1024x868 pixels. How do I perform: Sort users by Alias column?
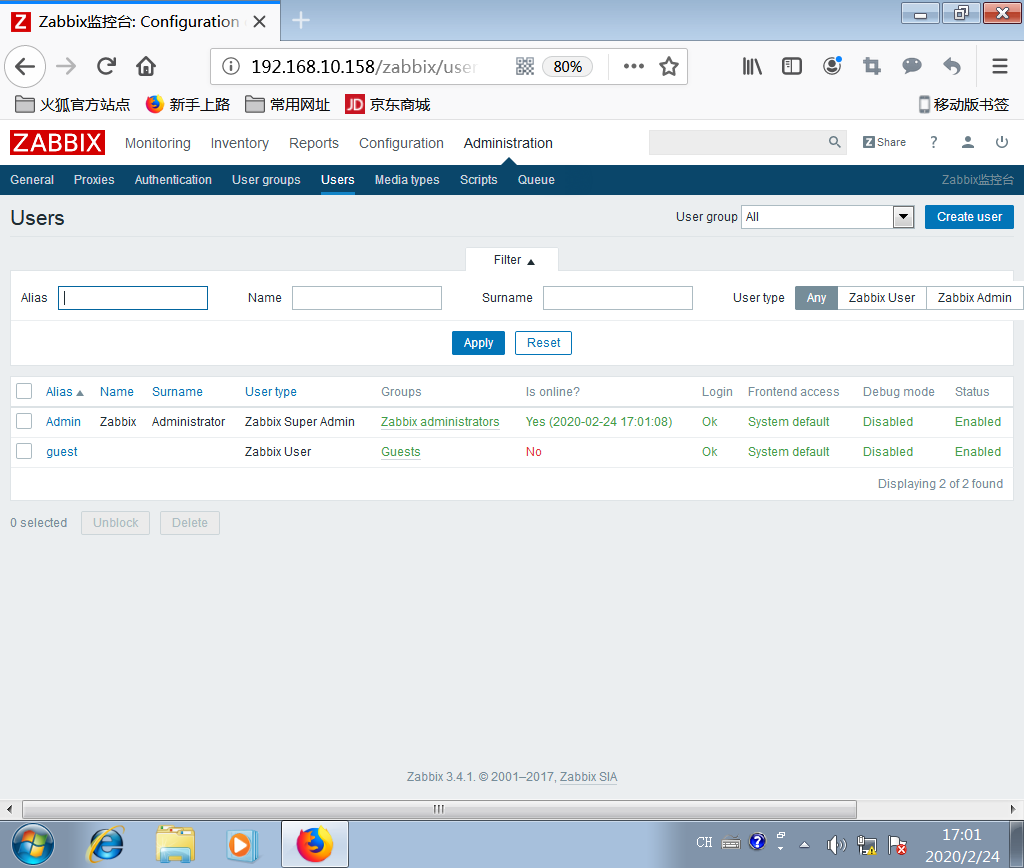(x=64, y=392)
